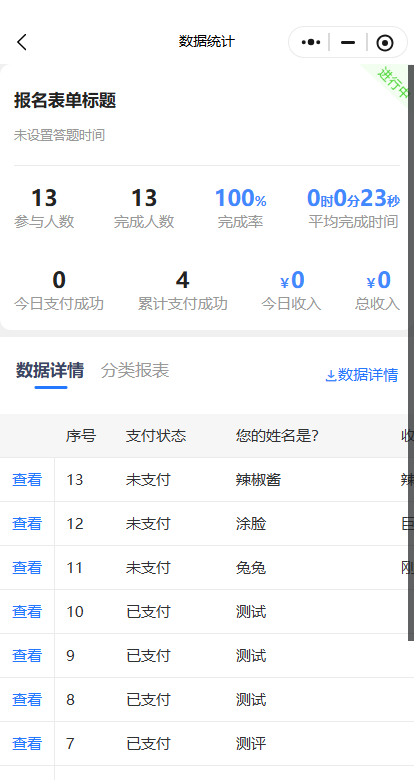Select the 数据详情 tab
The width and height of the screenshot is (414, 780).
[50, 370]
